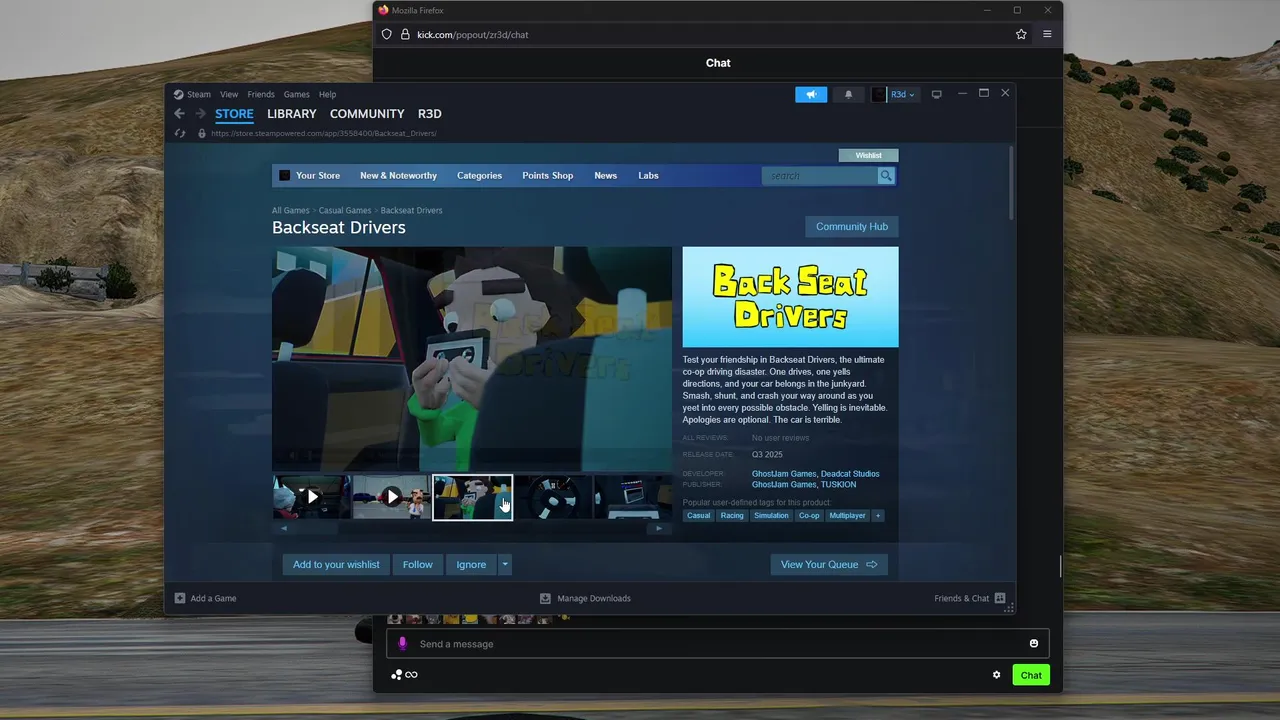Open the Deadcat Studios developer link
This screenshot has width=1280, height=720.
pyautogui.click(x=850, y=474)
